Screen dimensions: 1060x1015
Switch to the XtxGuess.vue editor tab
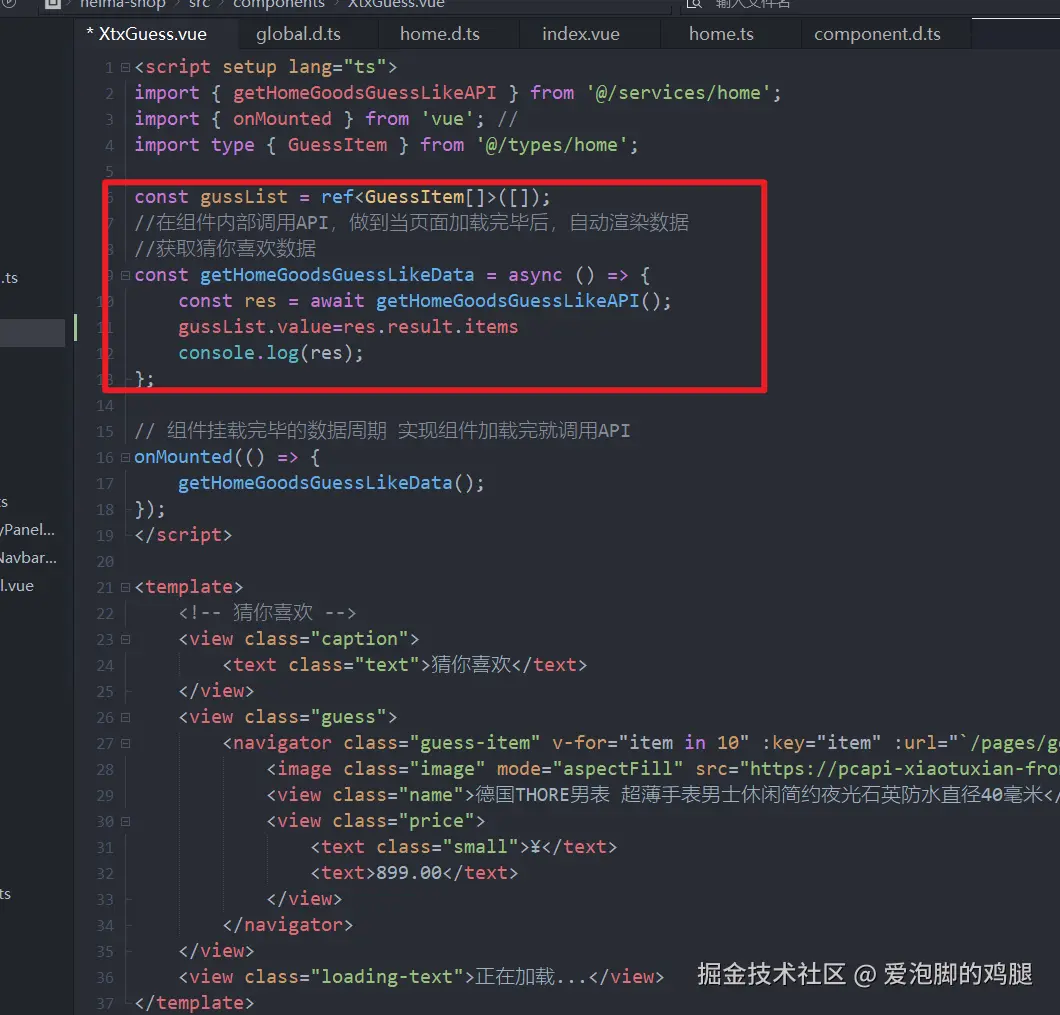tap(147, 34)
